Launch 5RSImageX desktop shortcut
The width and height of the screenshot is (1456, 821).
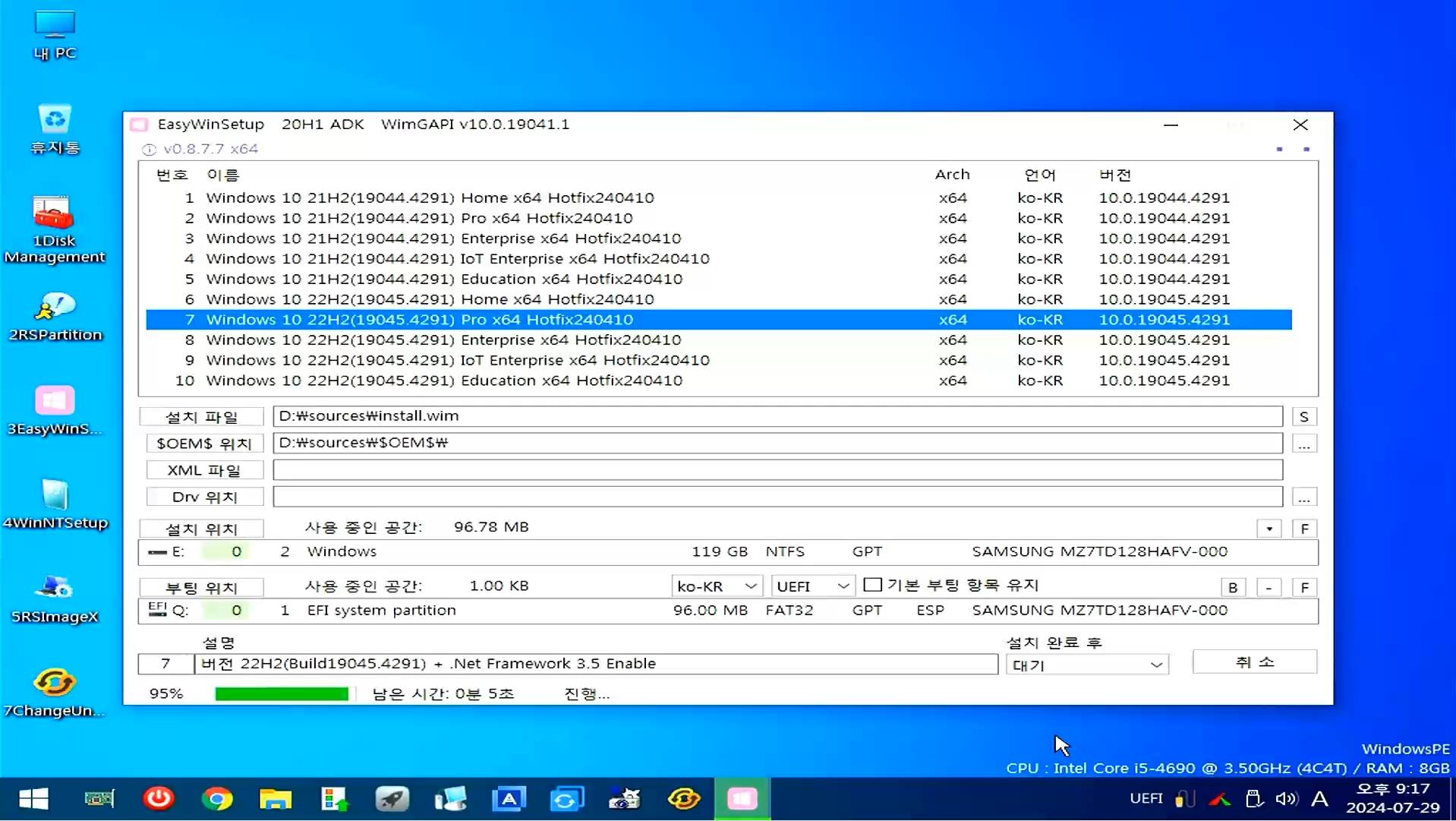point(55,600)
